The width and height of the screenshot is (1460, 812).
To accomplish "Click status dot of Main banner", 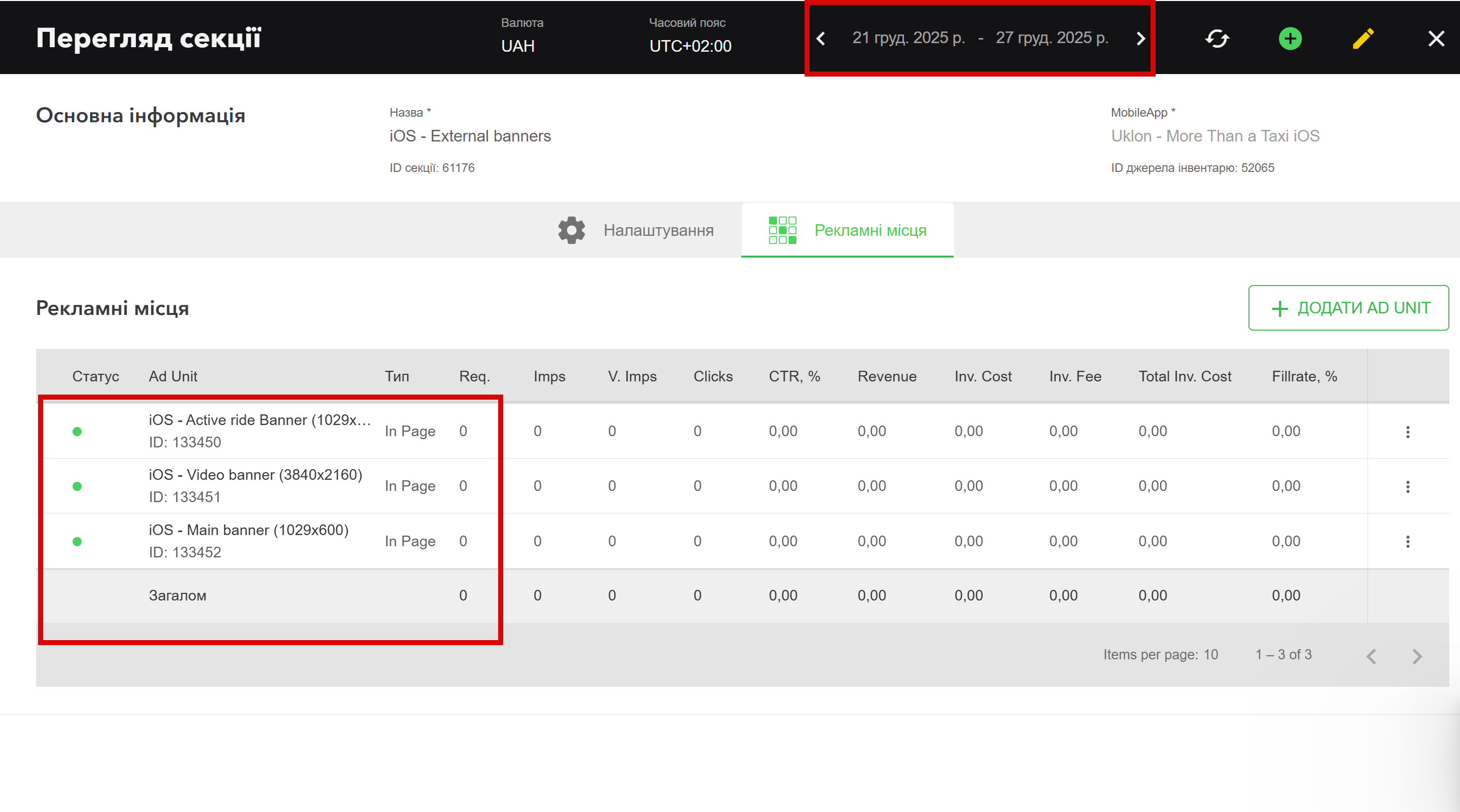I will click(x=77, y=542).
